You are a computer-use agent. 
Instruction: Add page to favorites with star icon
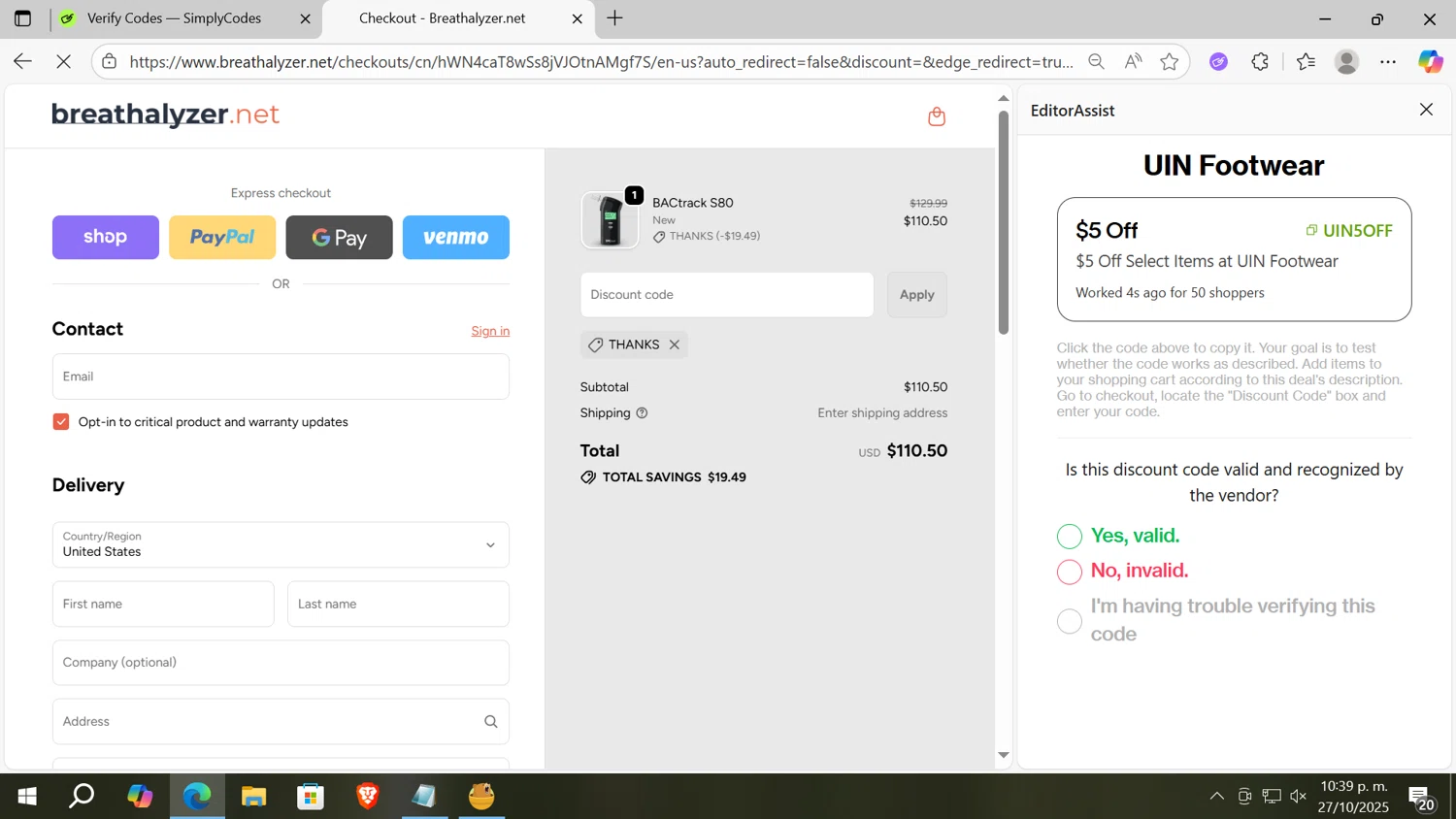tap(1170, 61)
